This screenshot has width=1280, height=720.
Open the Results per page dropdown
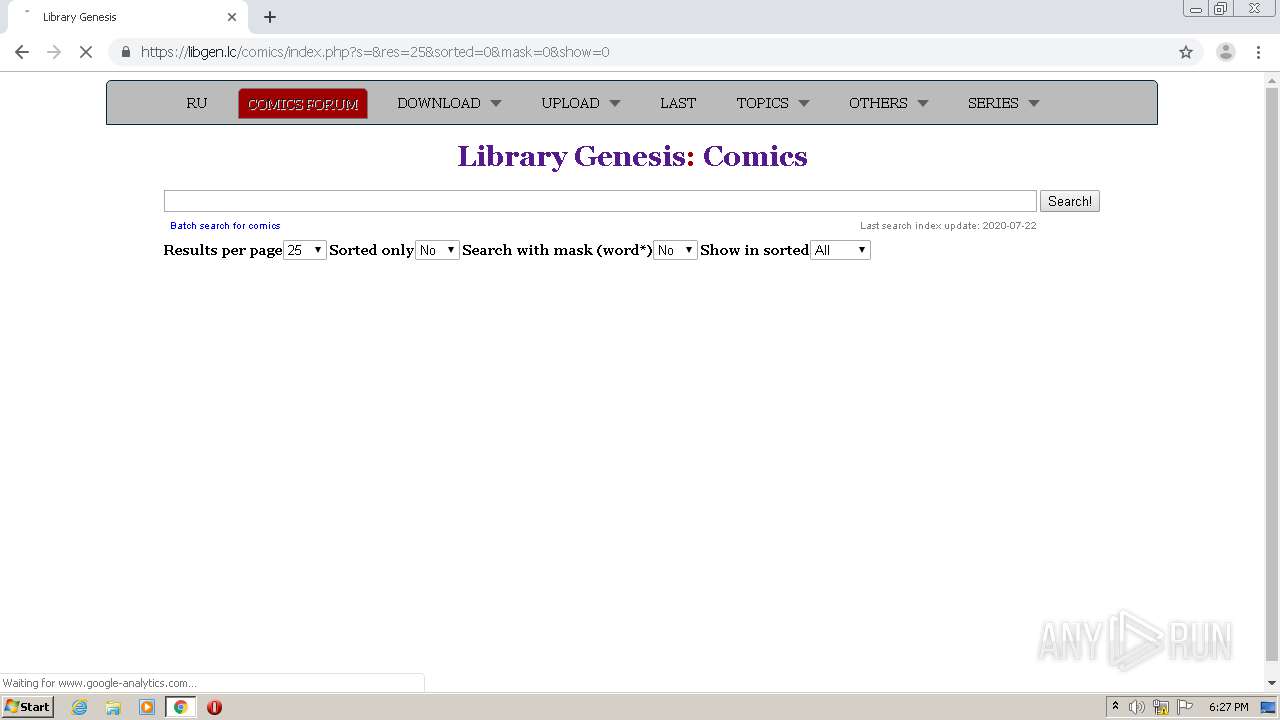(x=305, y=250)
